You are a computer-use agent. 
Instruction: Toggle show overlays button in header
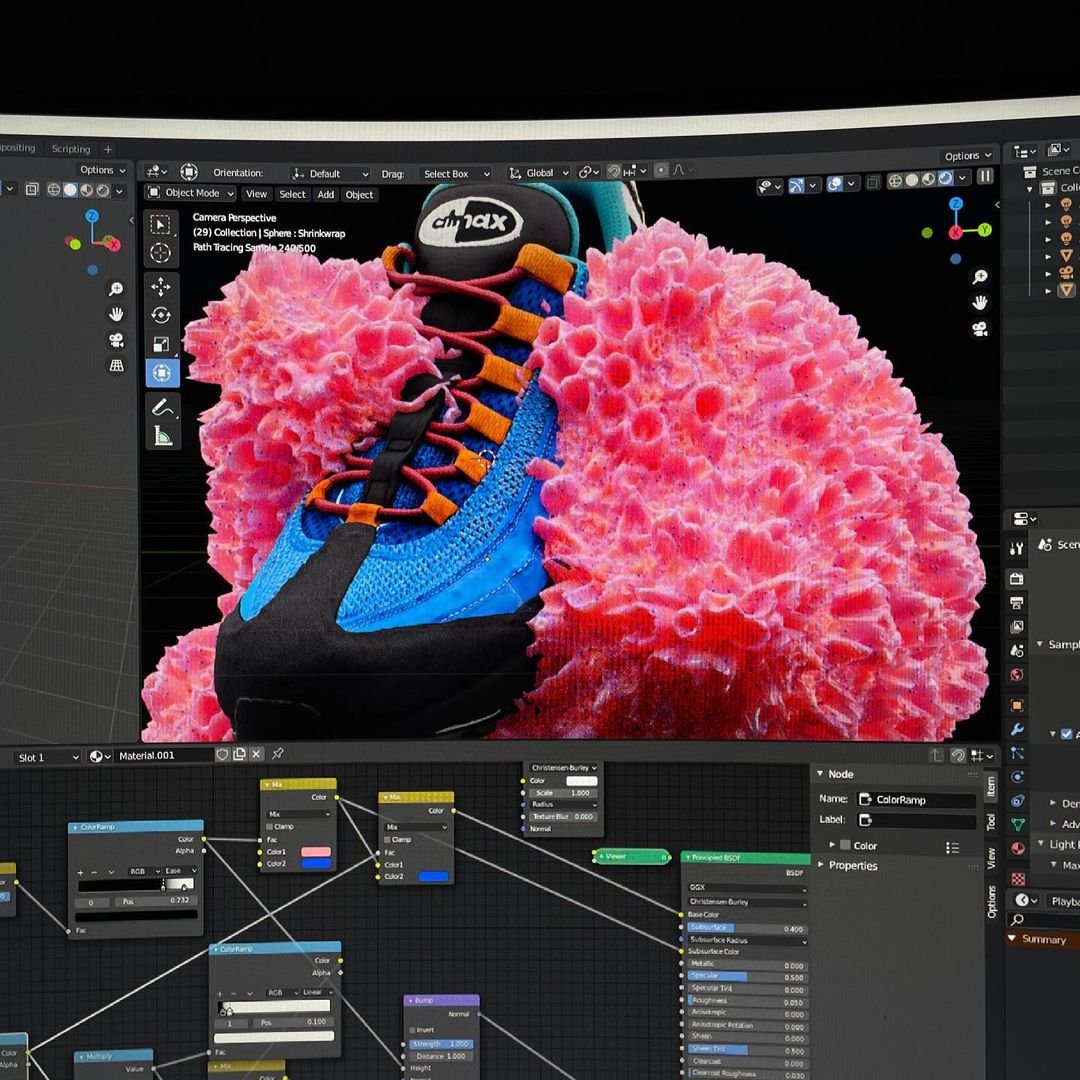(x=834, y=183)
